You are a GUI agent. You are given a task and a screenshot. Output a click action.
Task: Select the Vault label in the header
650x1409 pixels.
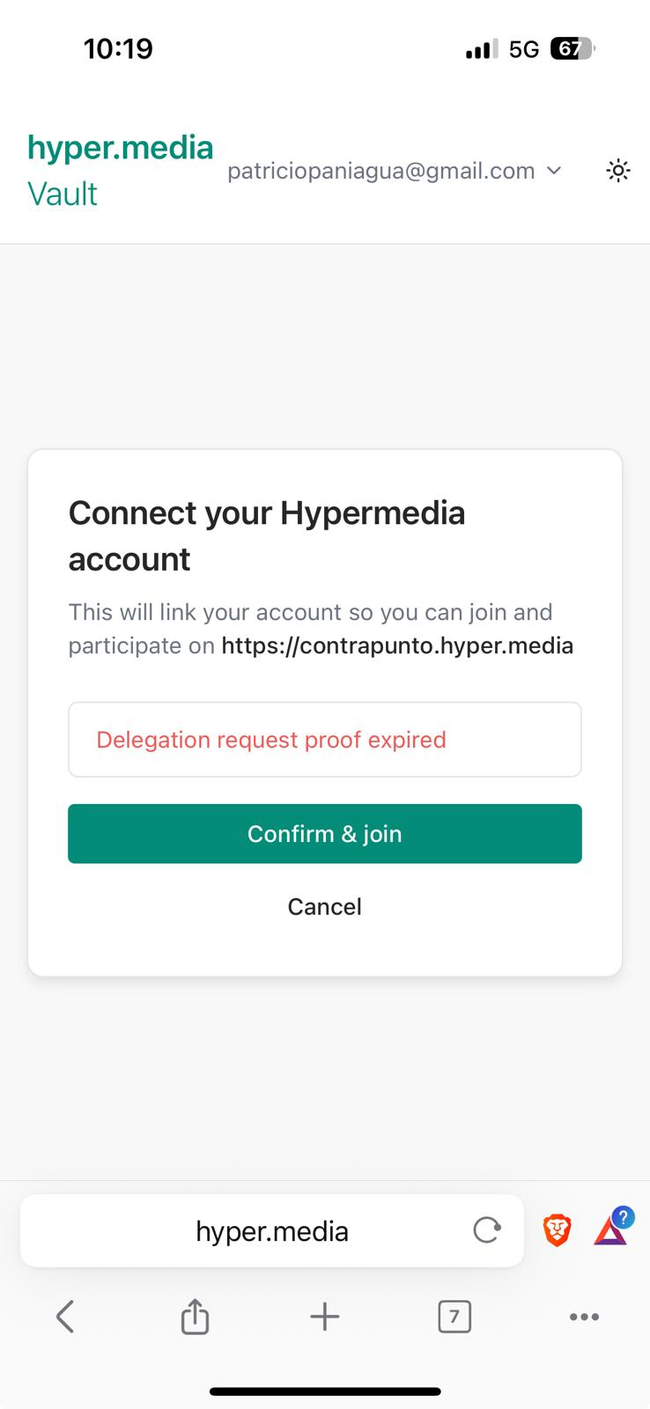(62, 193)
